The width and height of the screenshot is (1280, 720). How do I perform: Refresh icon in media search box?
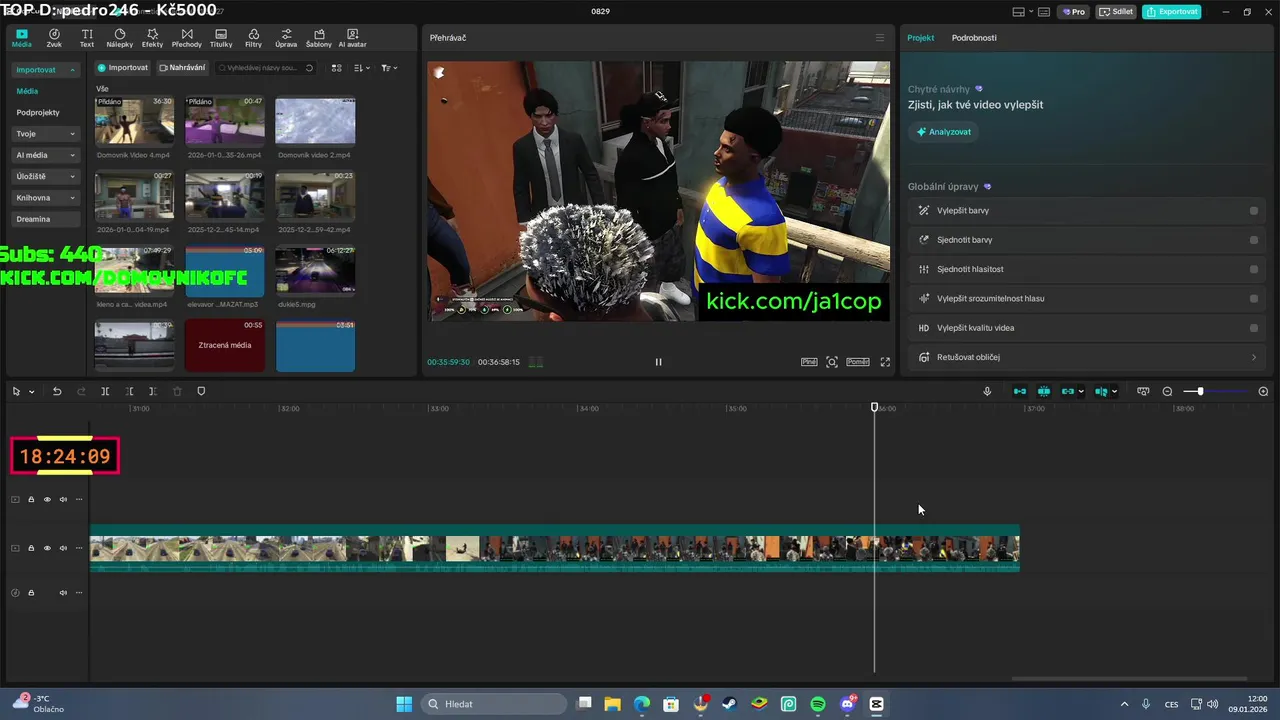click(309, 68)
